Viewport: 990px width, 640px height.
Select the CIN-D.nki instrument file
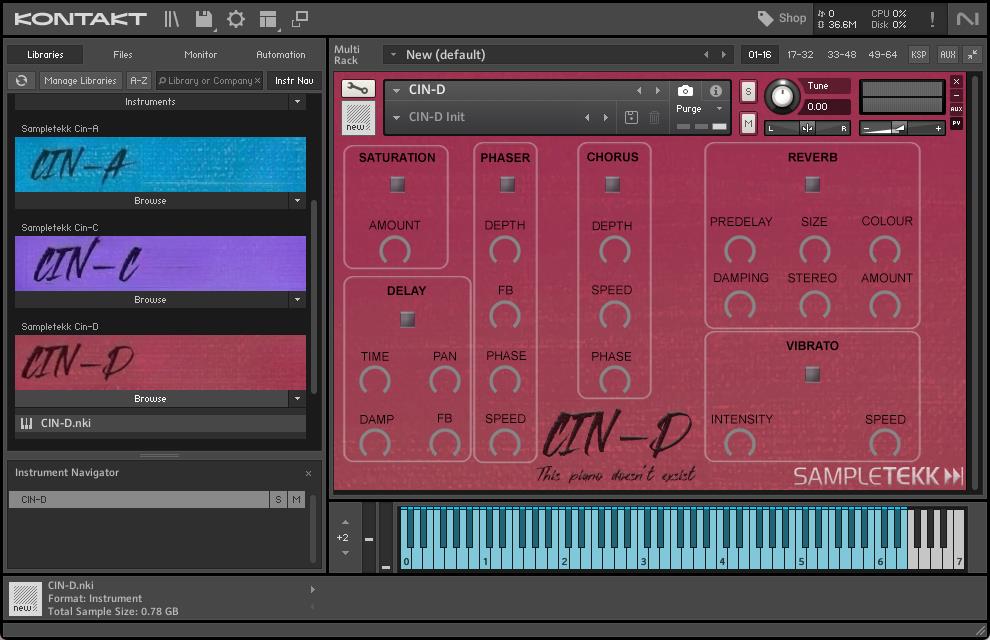(66, 423)
